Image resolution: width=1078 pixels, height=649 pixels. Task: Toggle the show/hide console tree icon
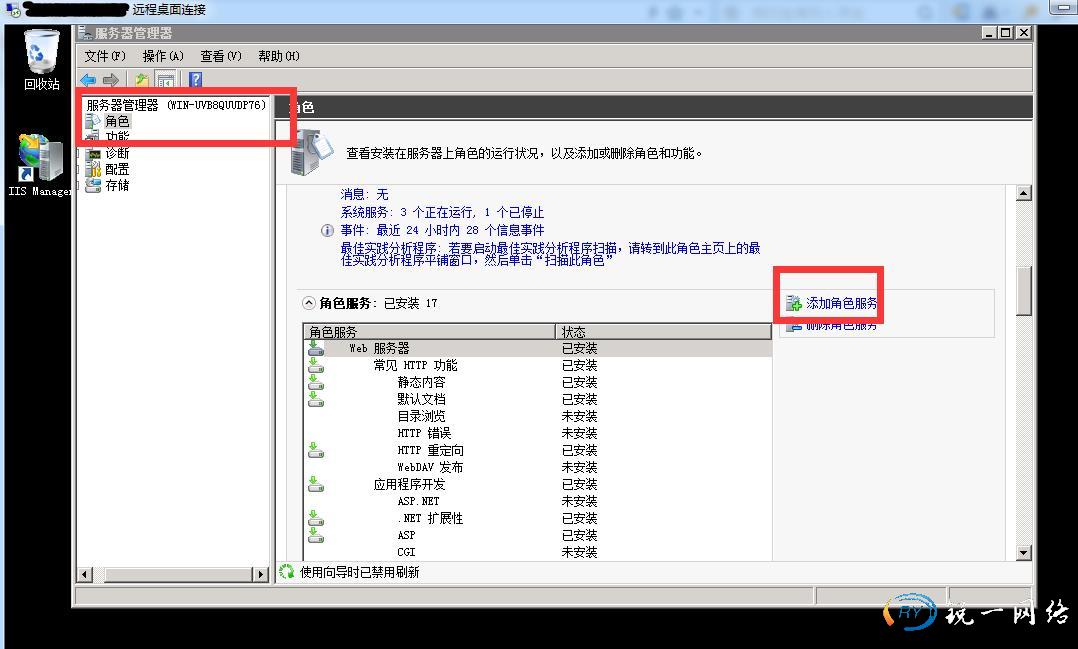pos(166,80)
